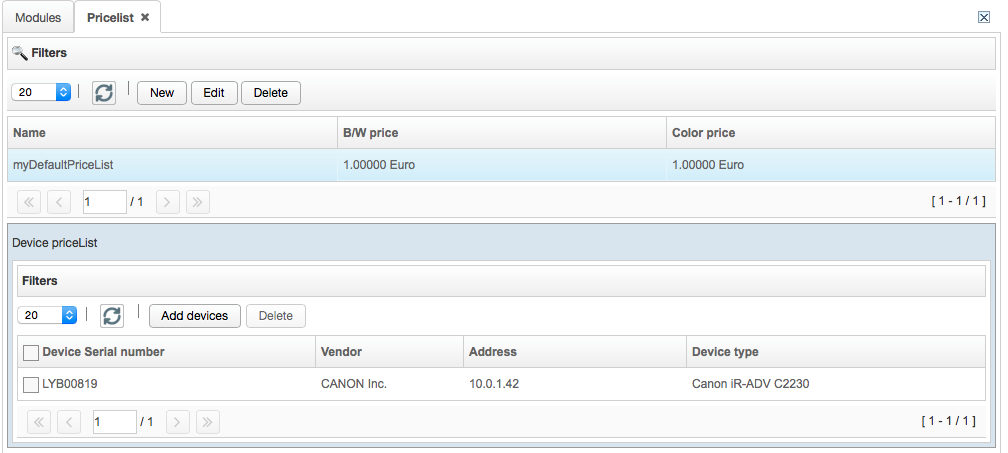Switch to the Modules tab
This screenshot has height=453, width=1008.
pyautogui.click(x=38, y=17)
